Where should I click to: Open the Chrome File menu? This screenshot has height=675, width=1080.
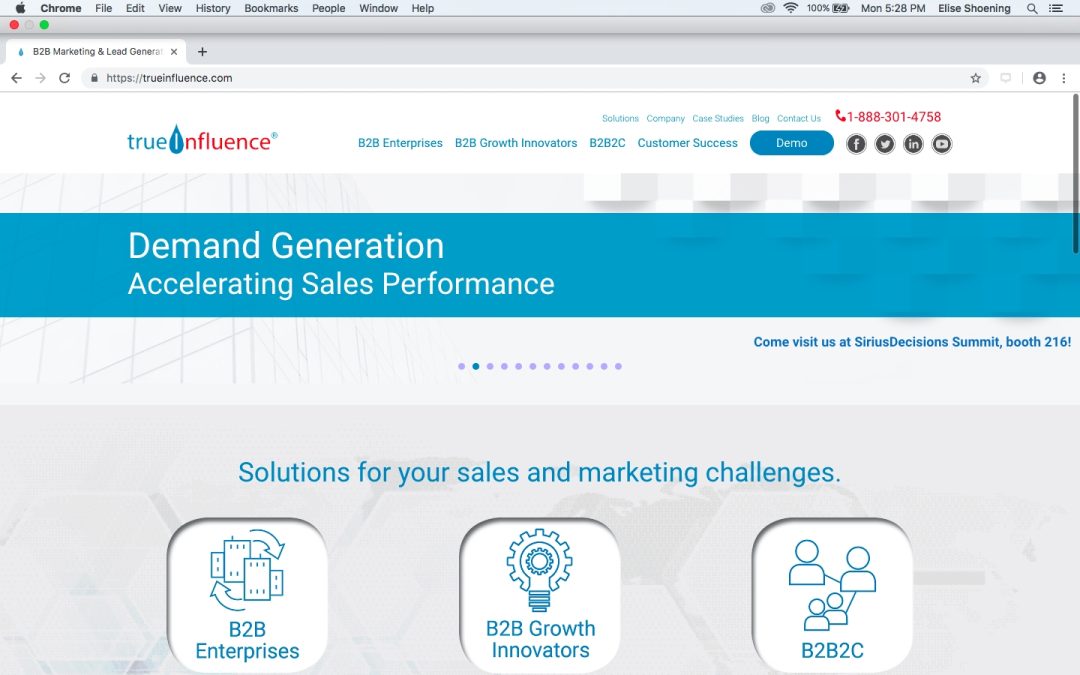click(103, 8)
